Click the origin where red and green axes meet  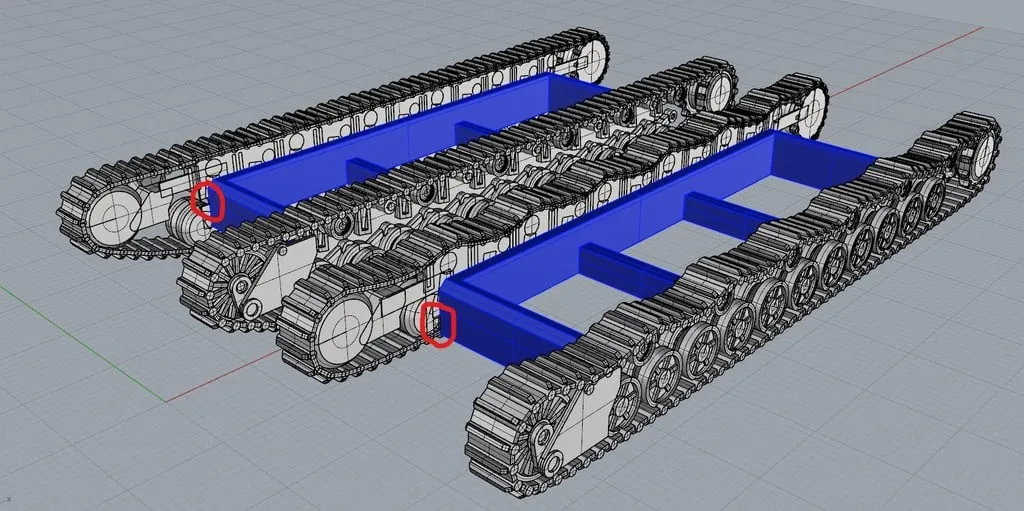click(x=168, y=400)
